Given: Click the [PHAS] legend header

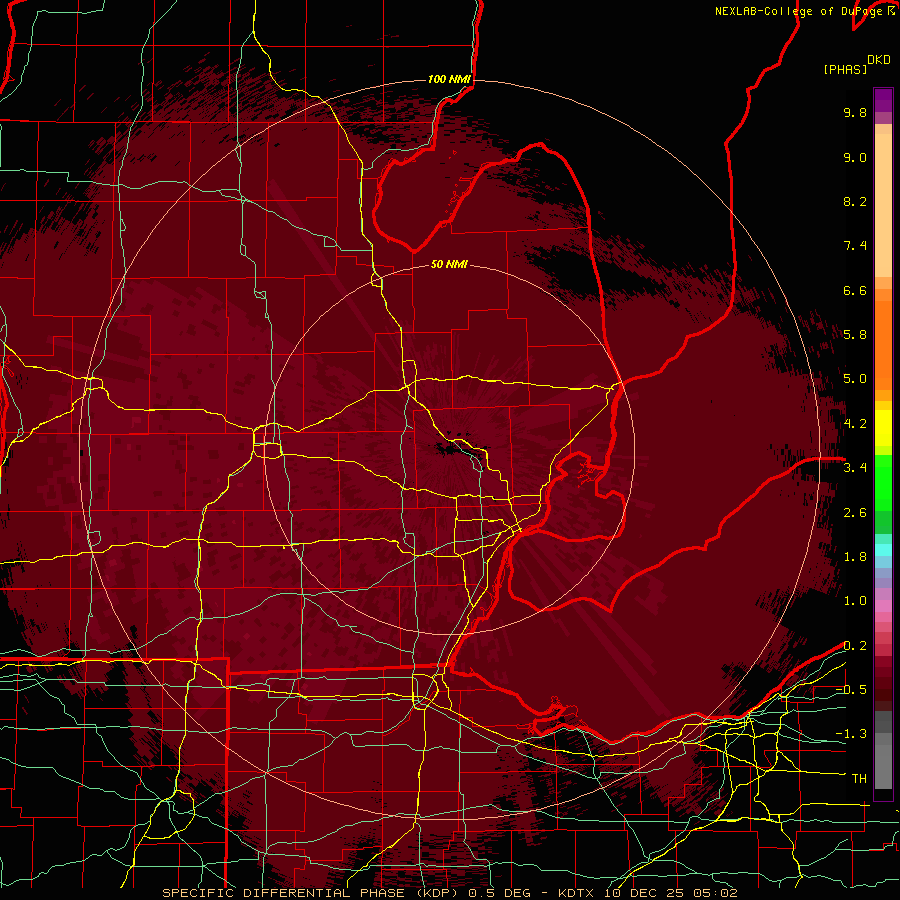Looking at the screenshot, I should tap(845, 69).
